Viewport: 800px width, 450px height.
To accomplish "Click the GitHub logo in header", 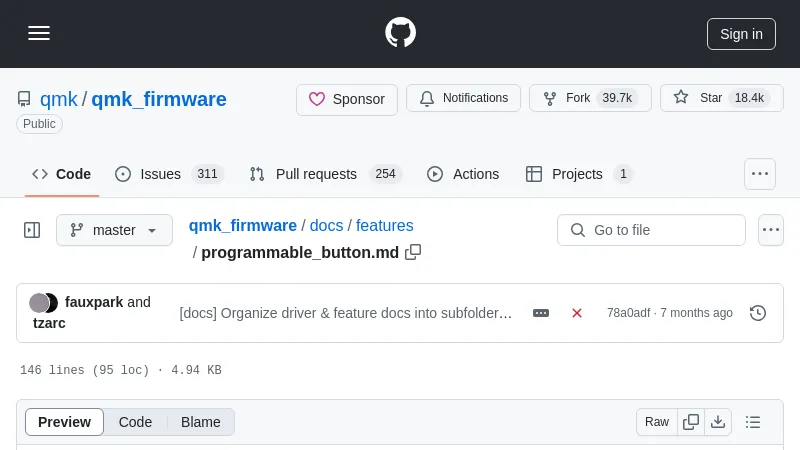I will coord(400,33).
